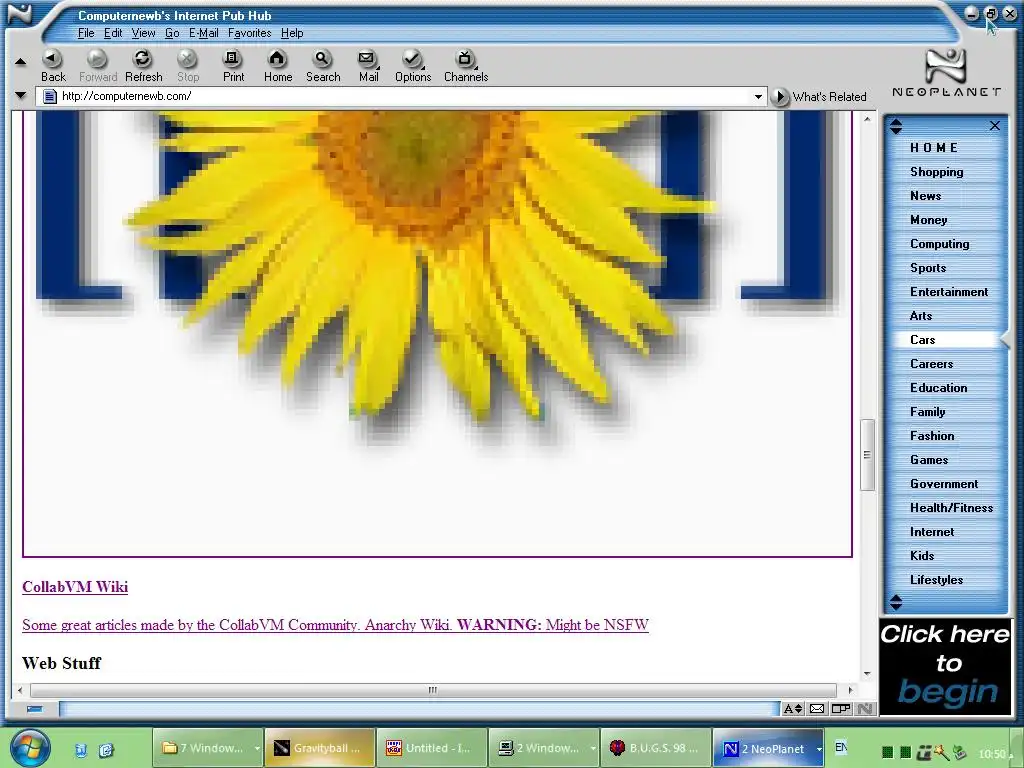Switch to Gravityball taskbar window
The width and height of the screenshot is (1024, 768).
[320, 748]
